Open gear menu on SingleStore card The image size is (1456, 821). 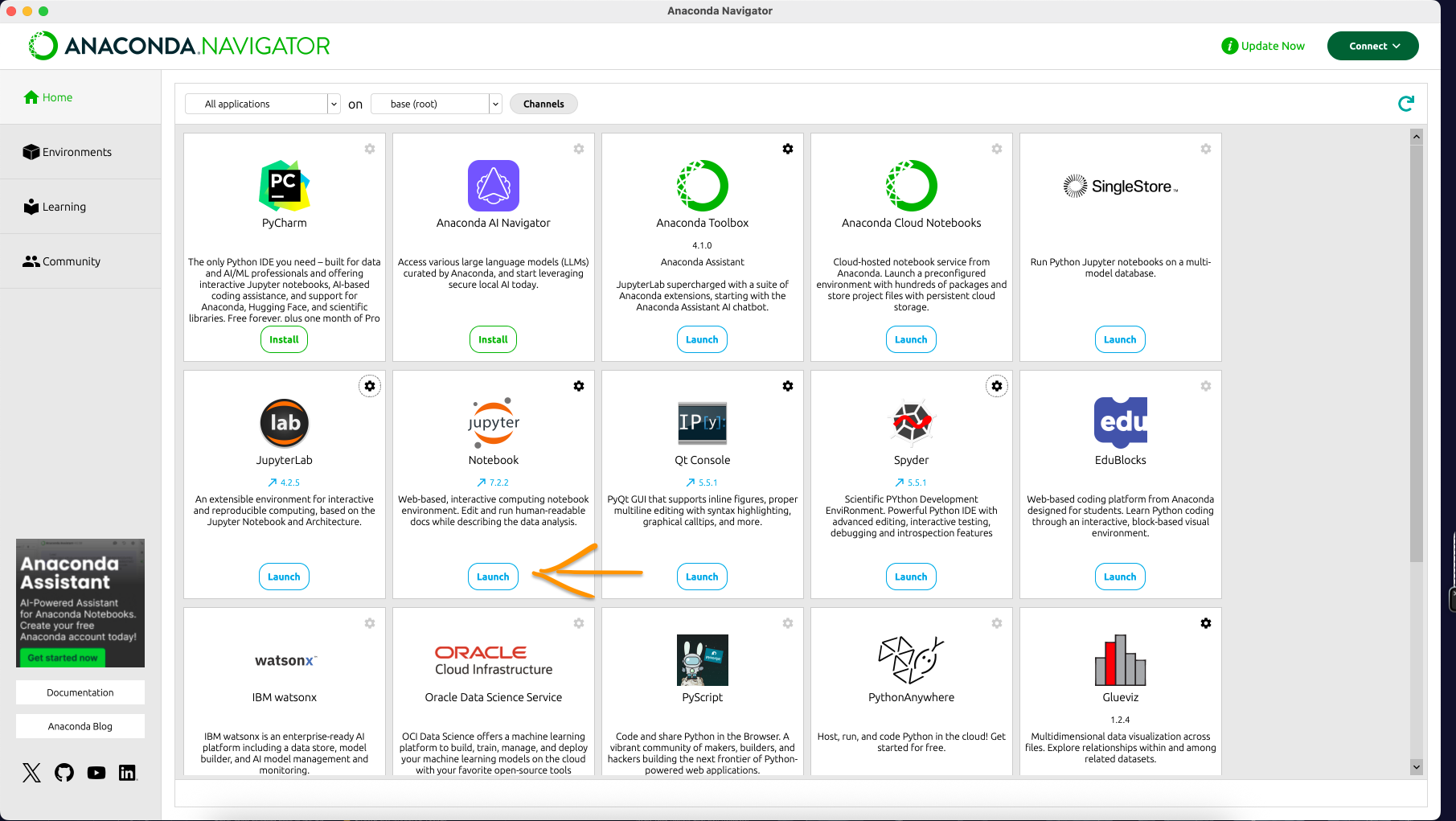(x=1206, y=149)
